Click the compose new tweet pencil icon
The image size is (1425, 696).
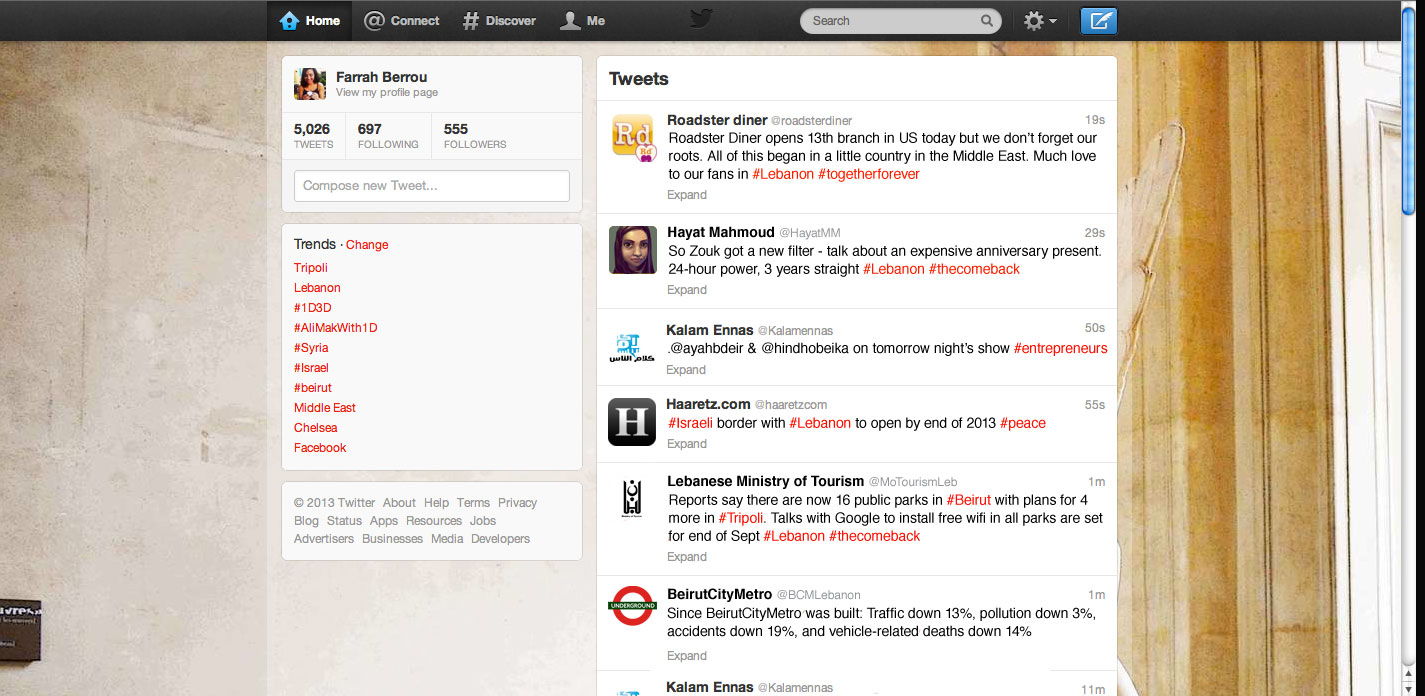1099,21
